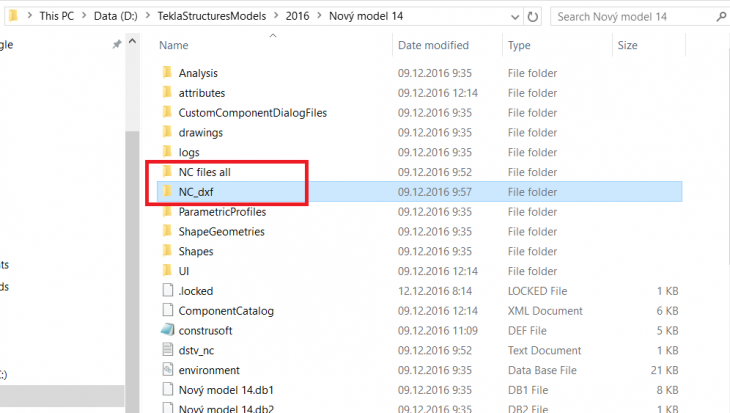730x413 pixels.
Task: Select the logs folder name
Action: pos(189,153)
